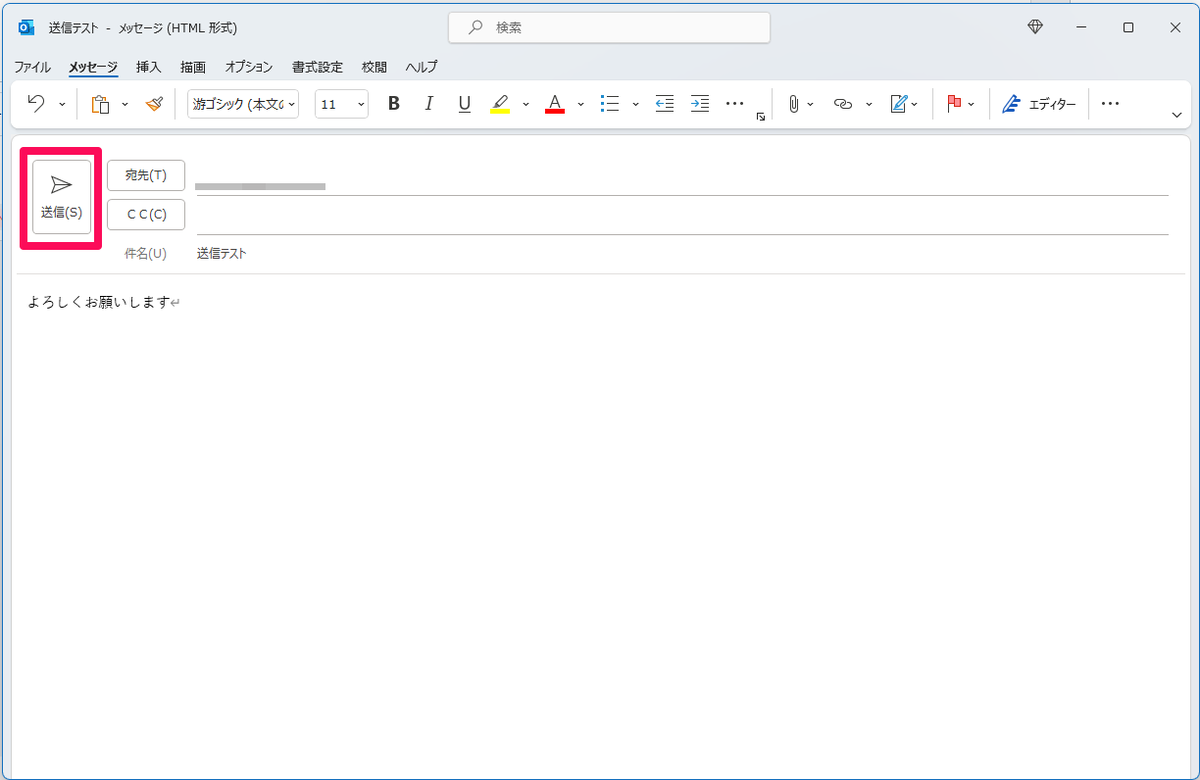Open the ファイル menu tab

coord(32,67)
